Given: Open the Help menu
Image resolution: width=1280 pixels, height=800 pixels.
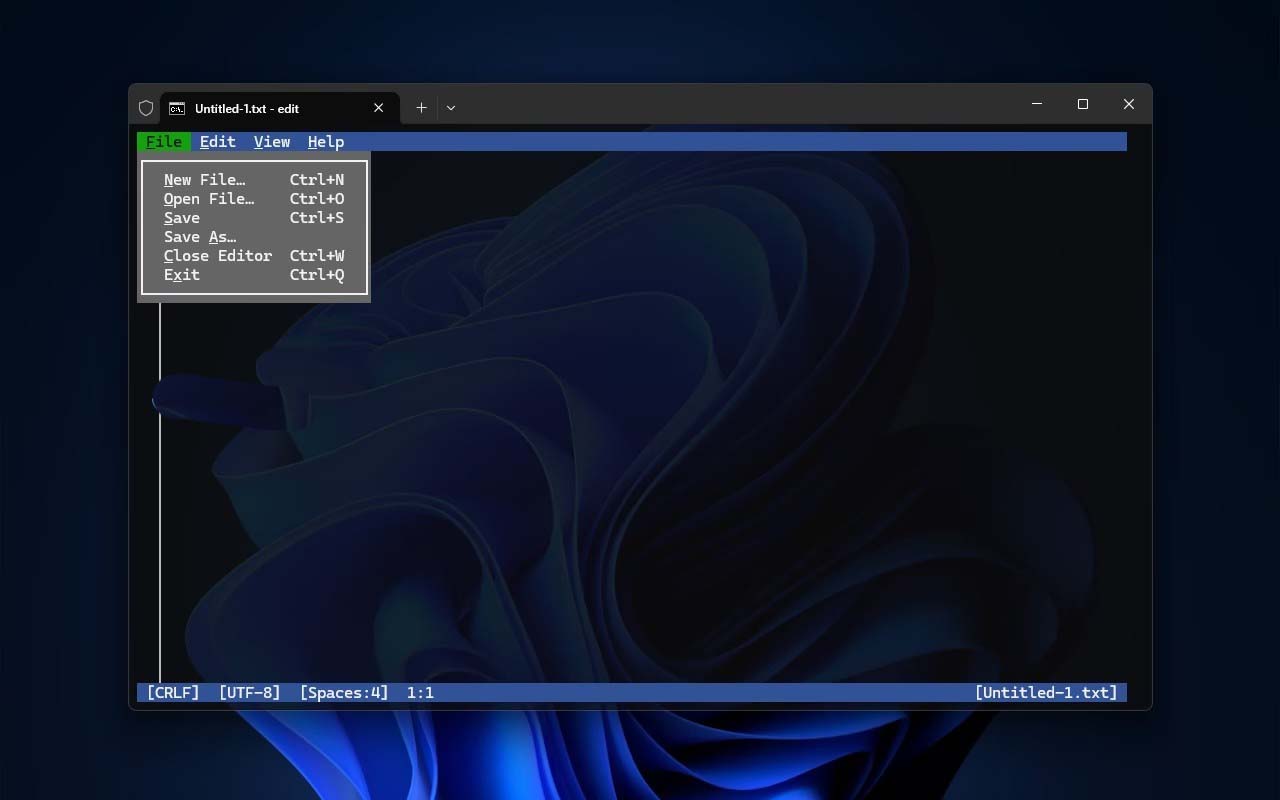Looking at the screenshot, I should click(325, 142).
